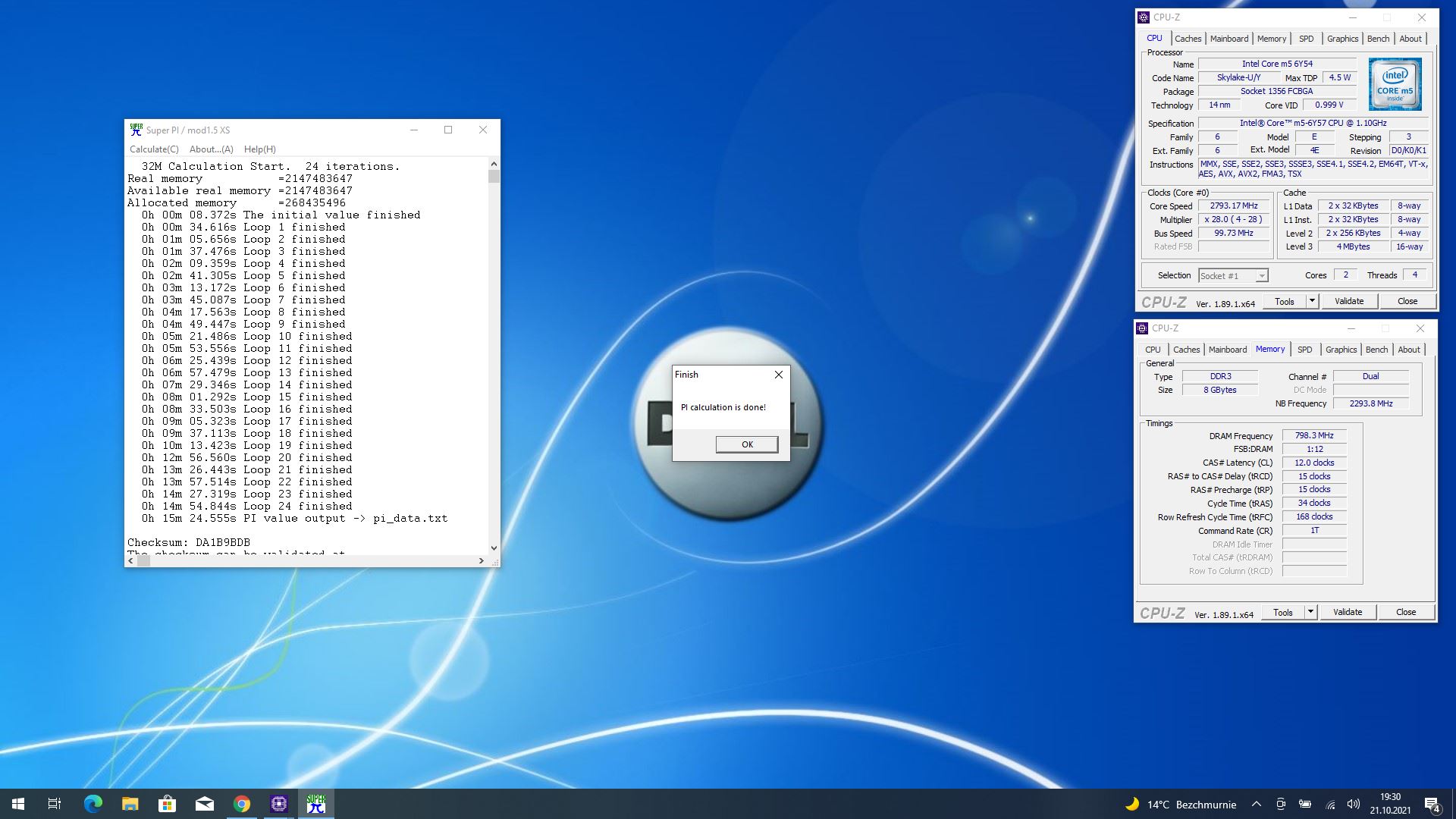Open About...(A) menu in Super PI

coord(211,149)
